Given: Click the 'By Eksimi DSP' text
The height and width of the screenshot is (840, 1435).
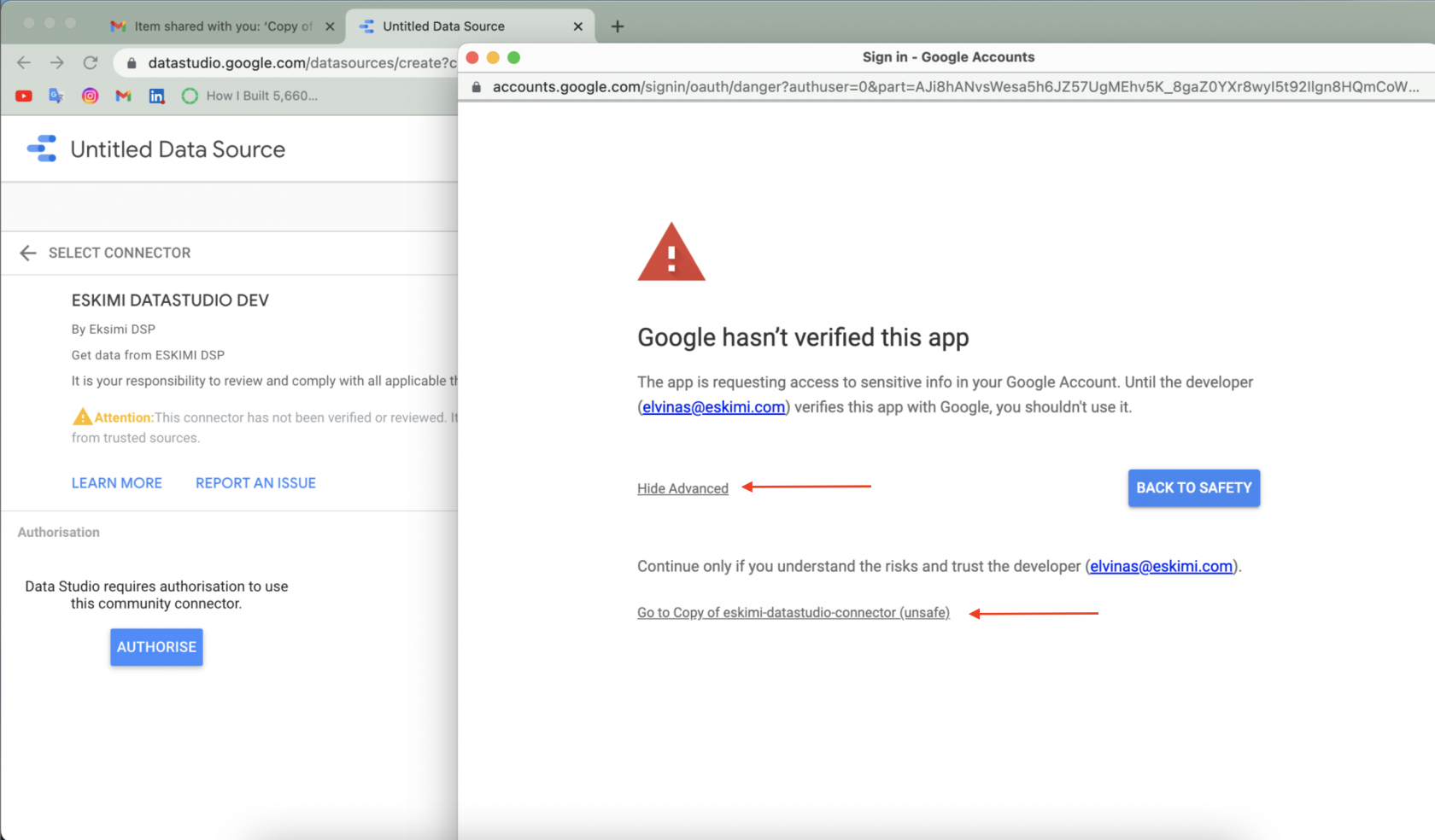Looking at the screenshot, I should coord(114,329).
